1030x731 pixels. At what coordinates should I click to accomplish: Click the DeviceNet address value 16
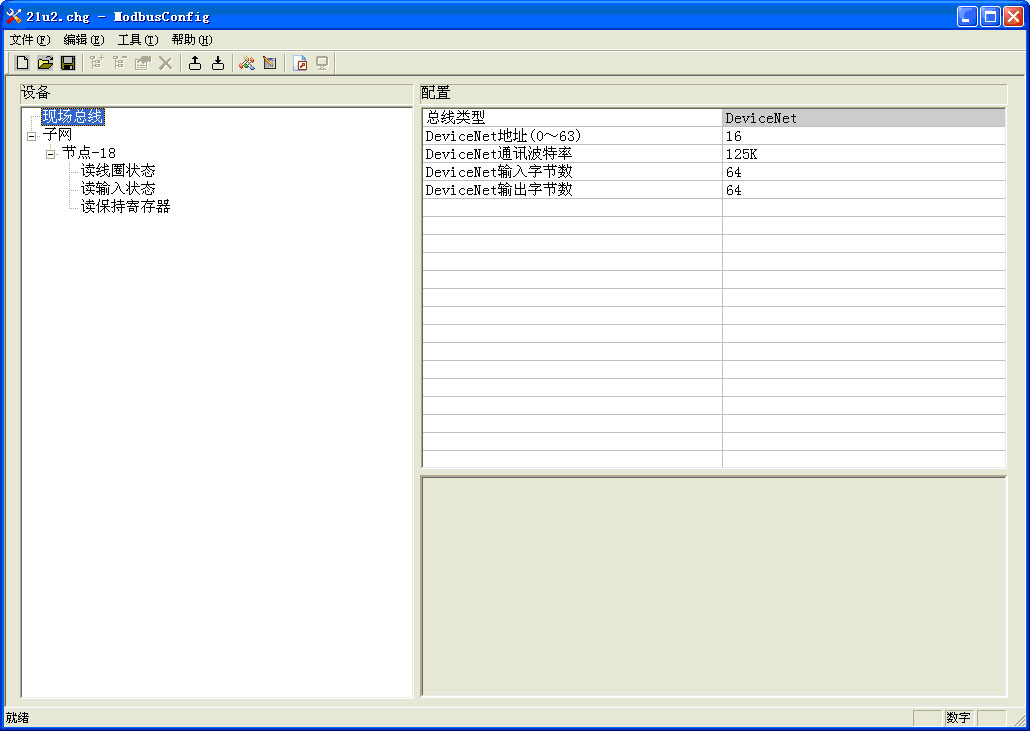[x=862, y=136]
